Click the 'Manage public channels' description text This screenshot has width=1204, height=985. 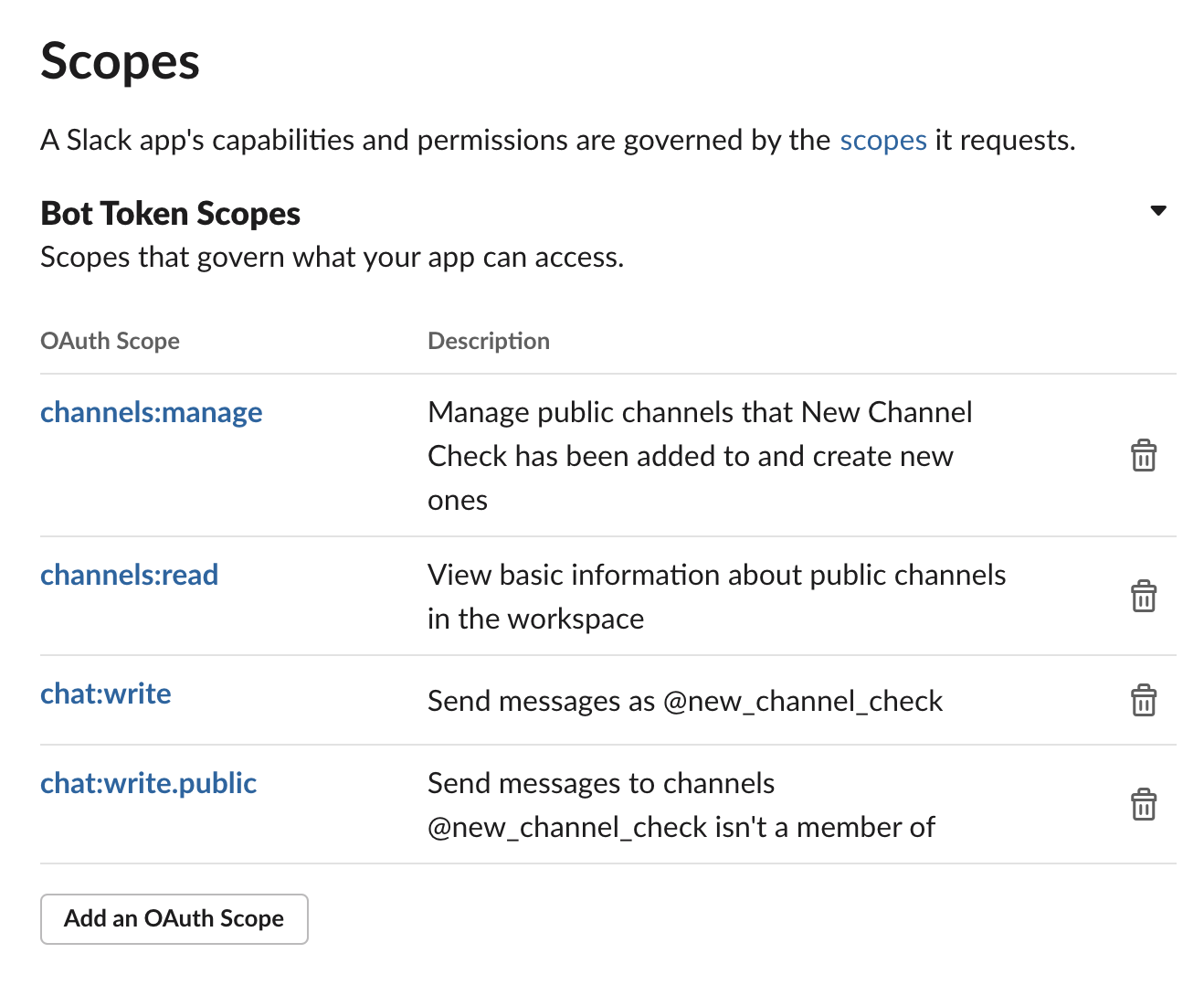[x=700, y=456]
